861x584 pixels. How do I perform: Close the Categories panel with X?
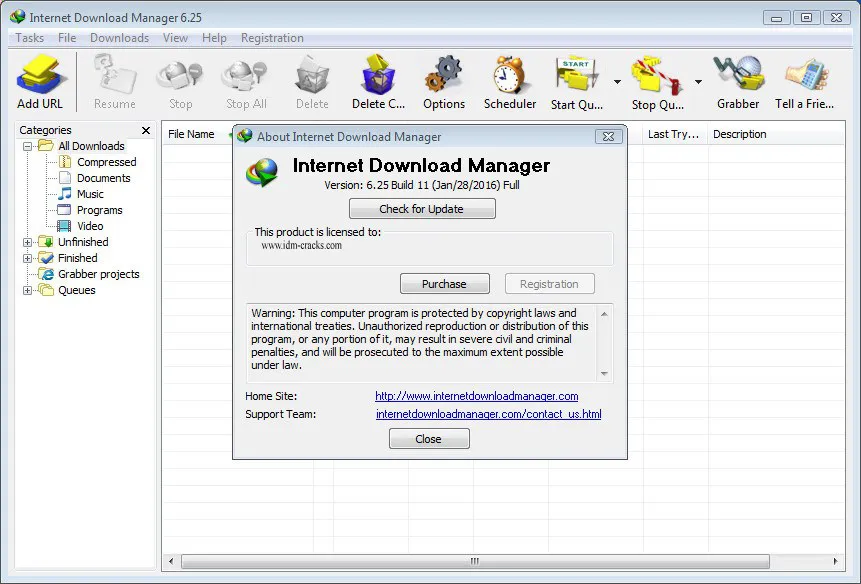tap(146, 130)
